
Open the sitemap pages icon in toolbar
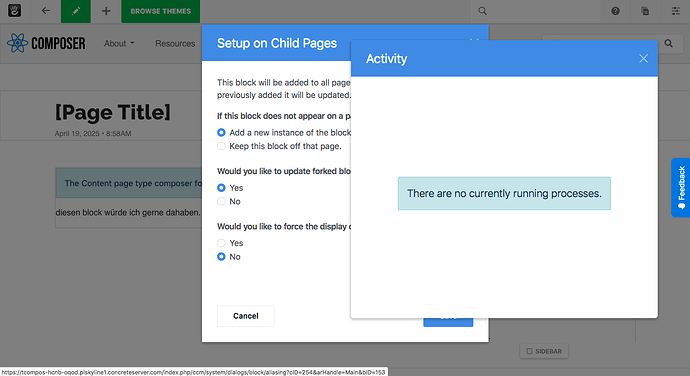coord(645,11)
